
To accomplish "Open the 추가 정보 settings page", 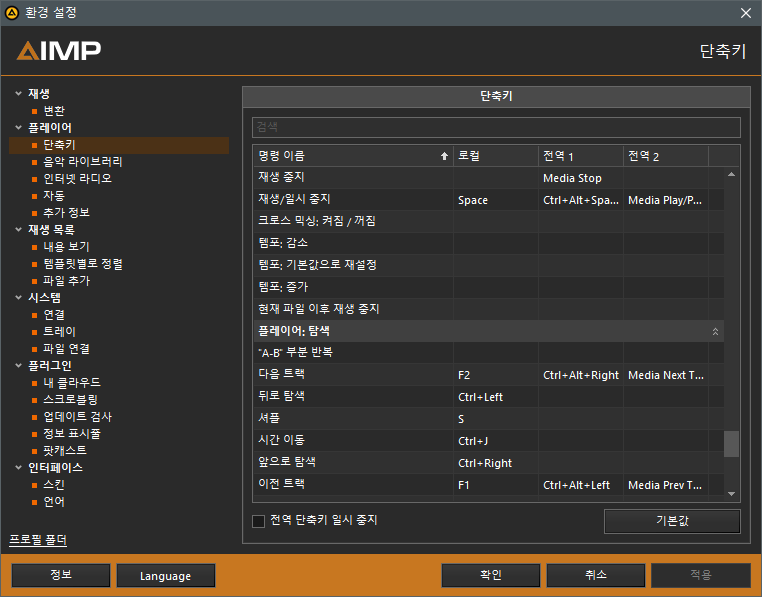I will 67,213.
